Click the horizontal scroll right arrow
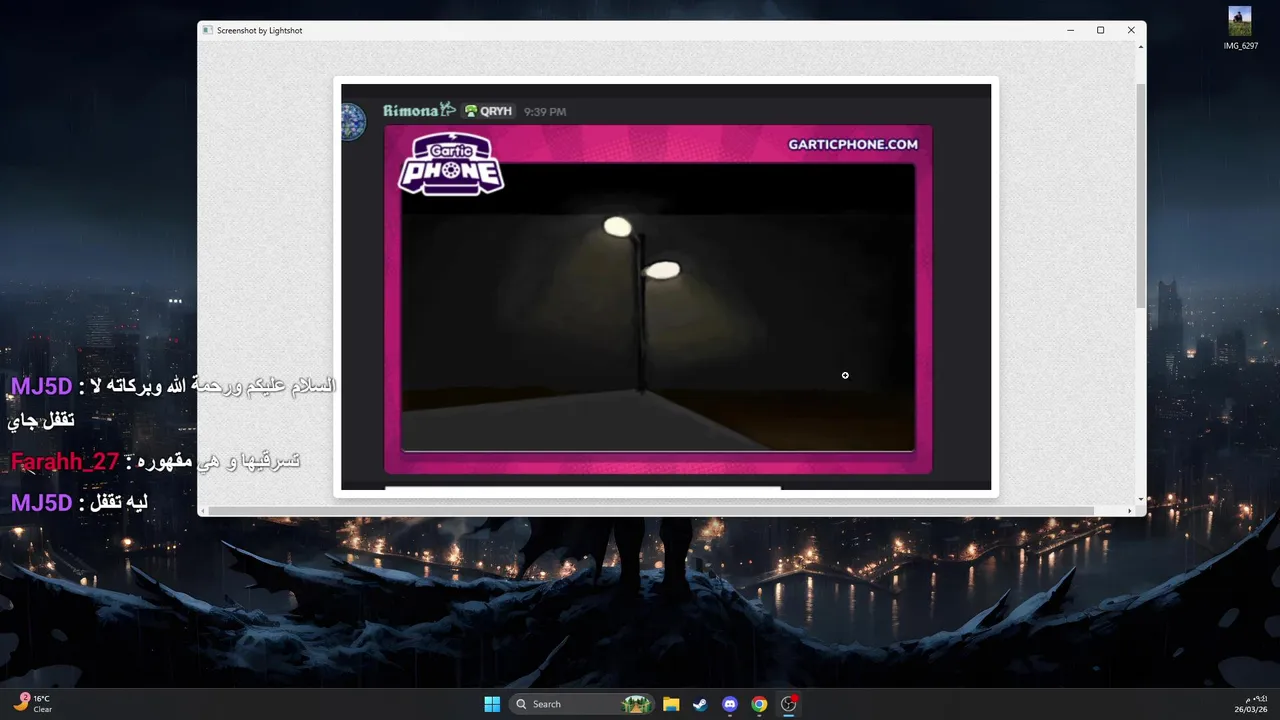 point(1131,511)
